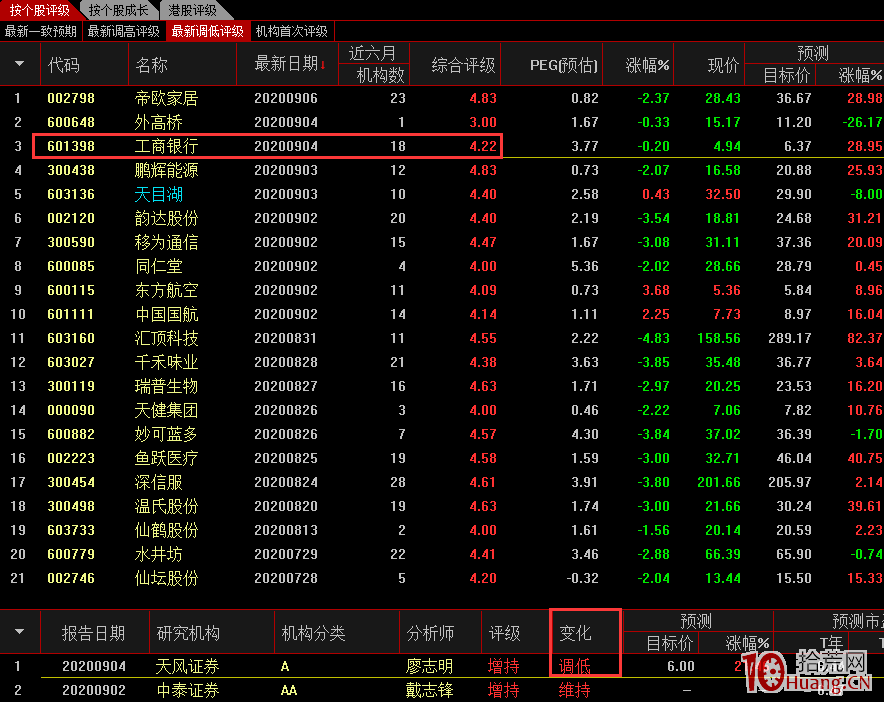884x702 pixels.
Task: Select stock row 鱼跃医疗
Action: point(442,458)
